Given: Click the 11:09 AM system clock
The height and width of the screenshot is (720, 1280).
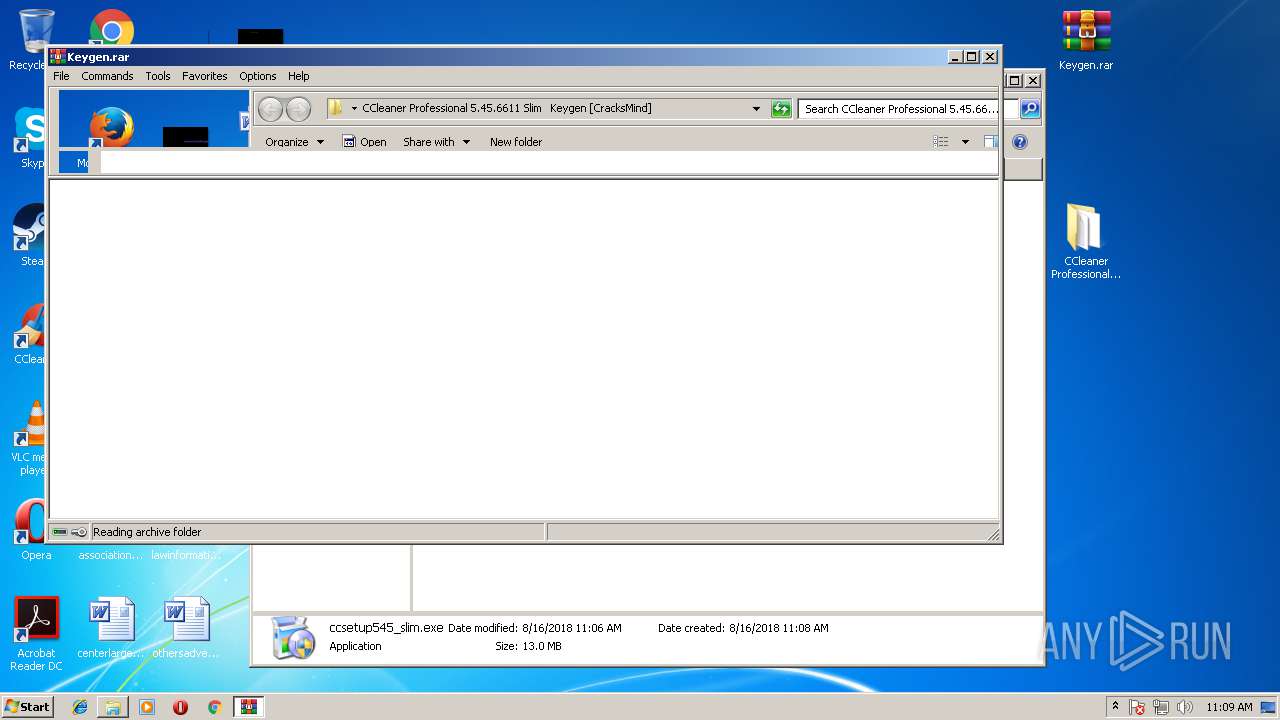Looking at the screenshot, I should [x=1229, y=707].
